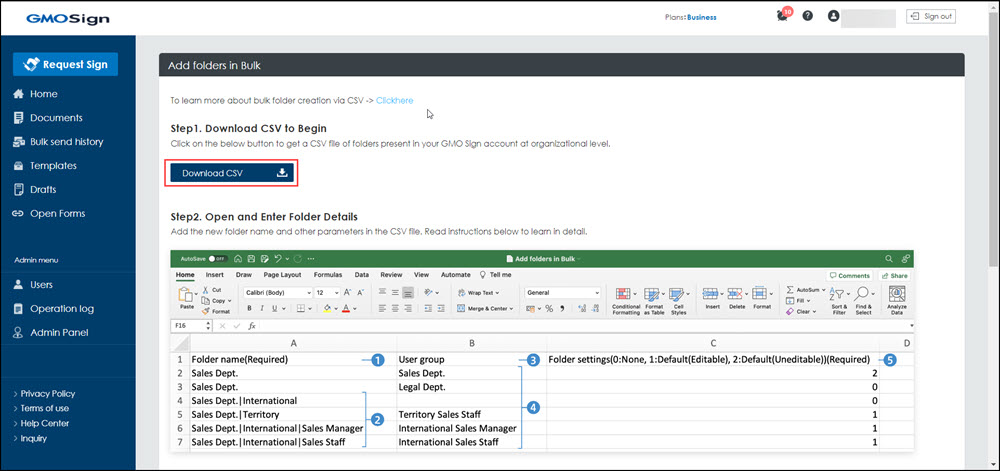Open the Wrap Text dropdown
The height and width of the screenshot is (471, 1000).
[x=479, y=293]
